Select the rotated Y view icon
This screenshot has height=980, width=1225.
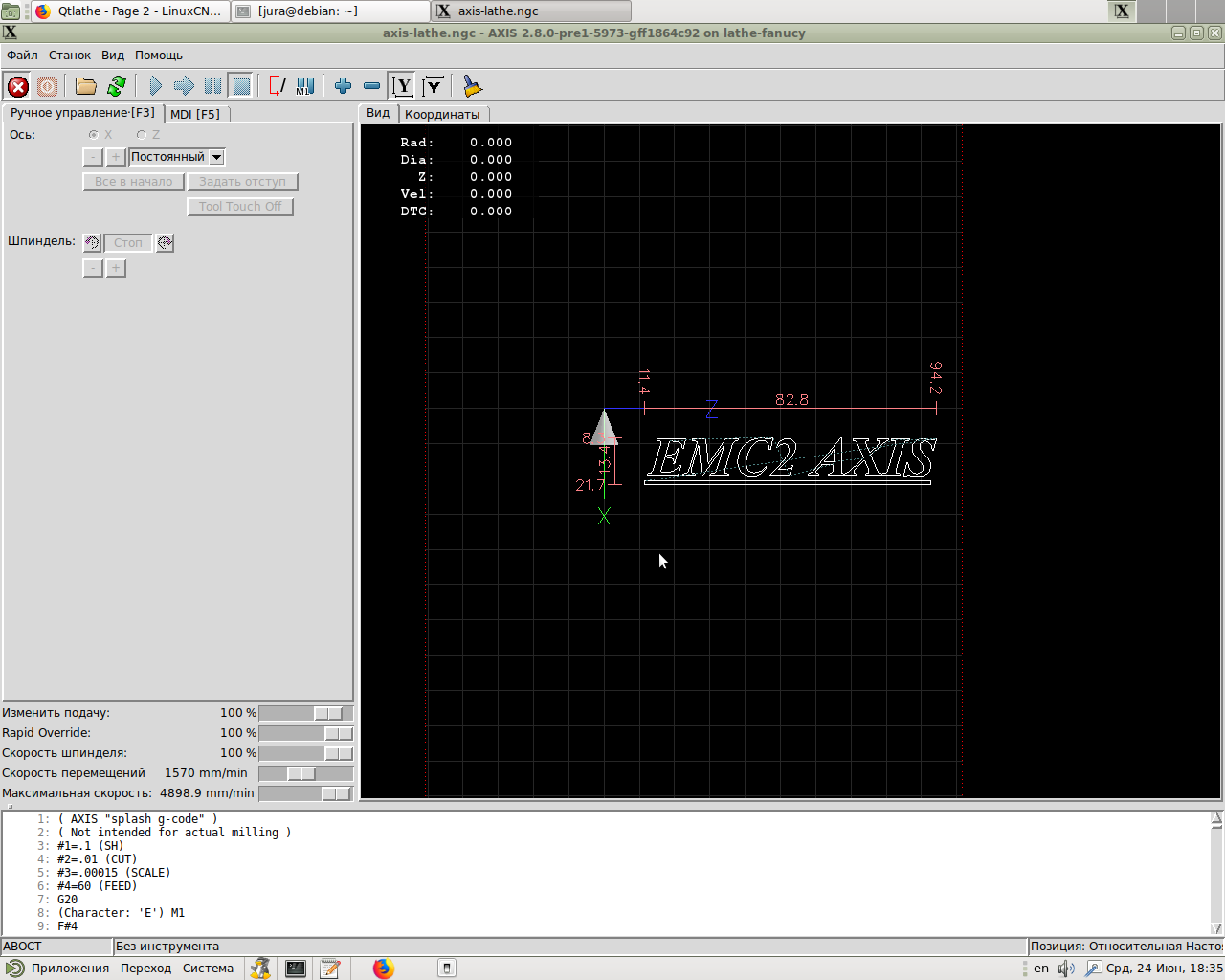coord(434,86)
